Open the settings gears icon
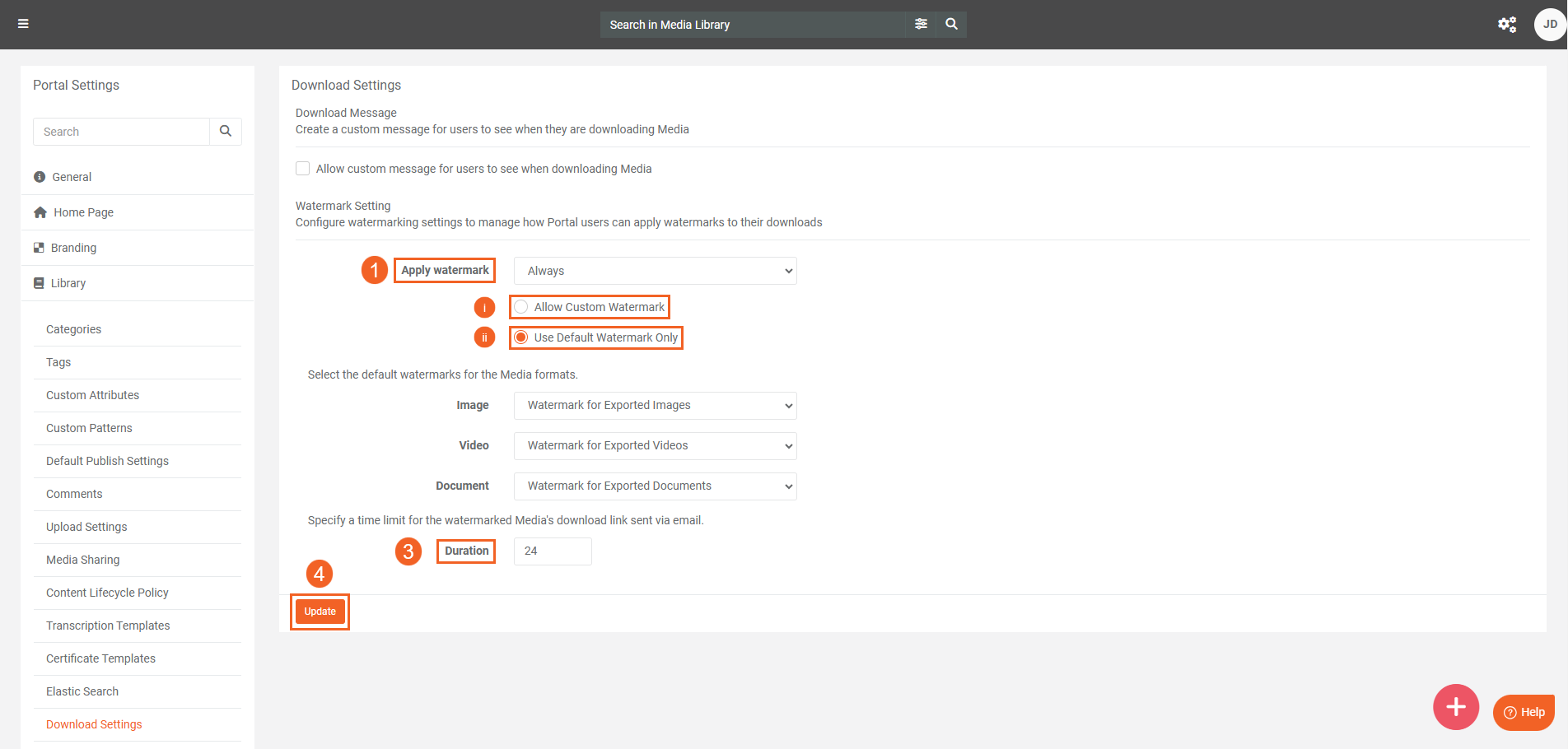1568x749 pixels. coord(1506,25)
